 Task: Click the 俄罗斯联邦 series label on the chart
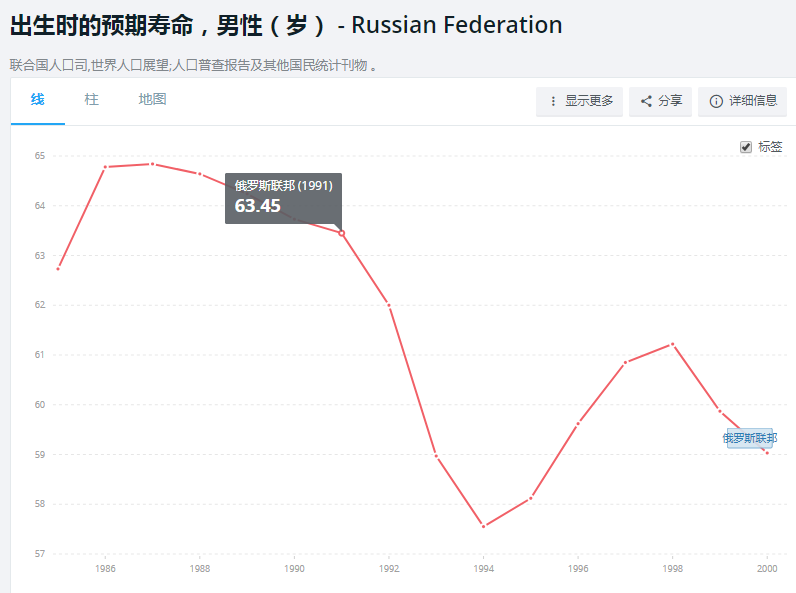pyautogui.click(x=750, y=438)
